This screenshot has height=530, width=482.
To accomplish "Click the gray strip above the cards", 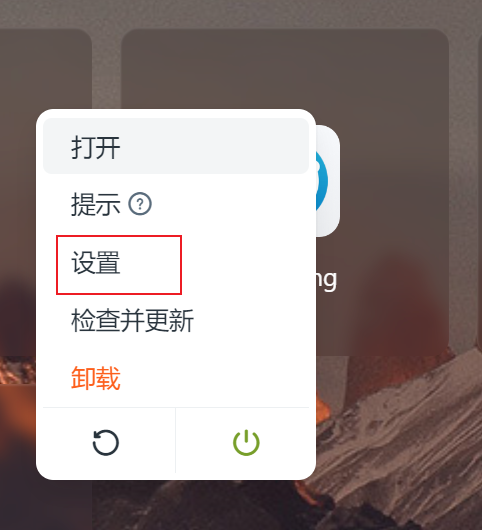I will point(241,14).
